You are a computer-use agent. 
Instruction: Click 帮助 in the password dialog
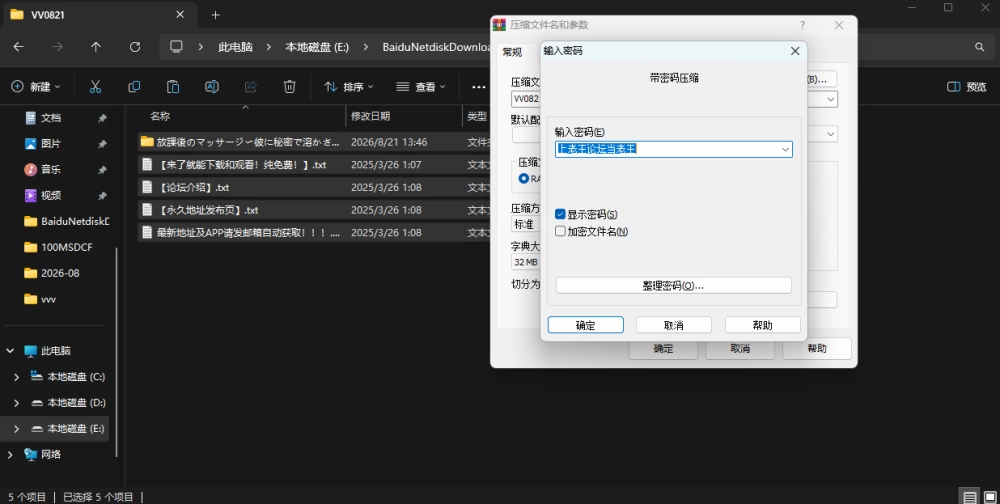click(x=763, y=325)
